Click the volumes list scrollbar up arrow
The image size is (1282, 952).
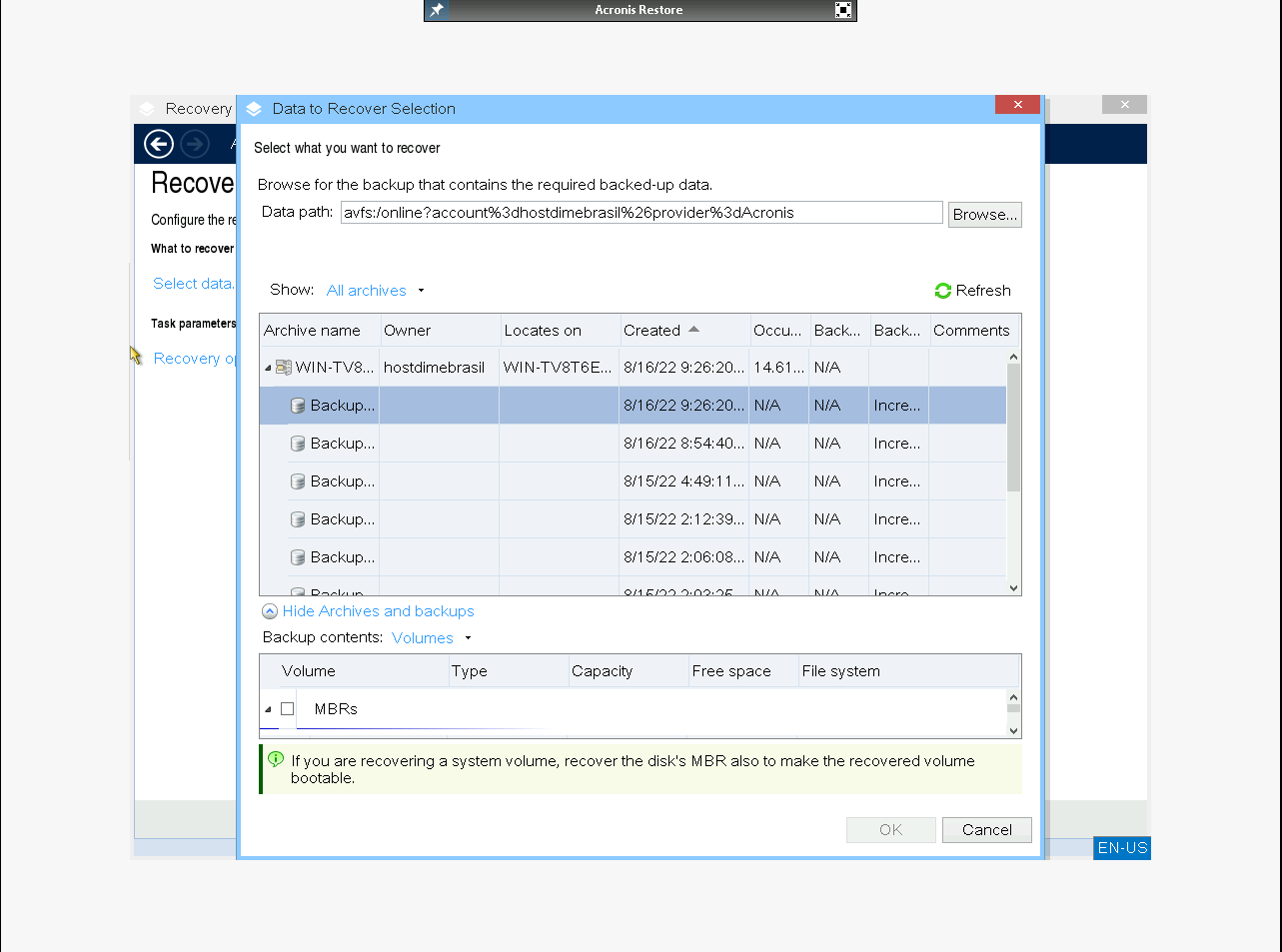point(1013,697)
